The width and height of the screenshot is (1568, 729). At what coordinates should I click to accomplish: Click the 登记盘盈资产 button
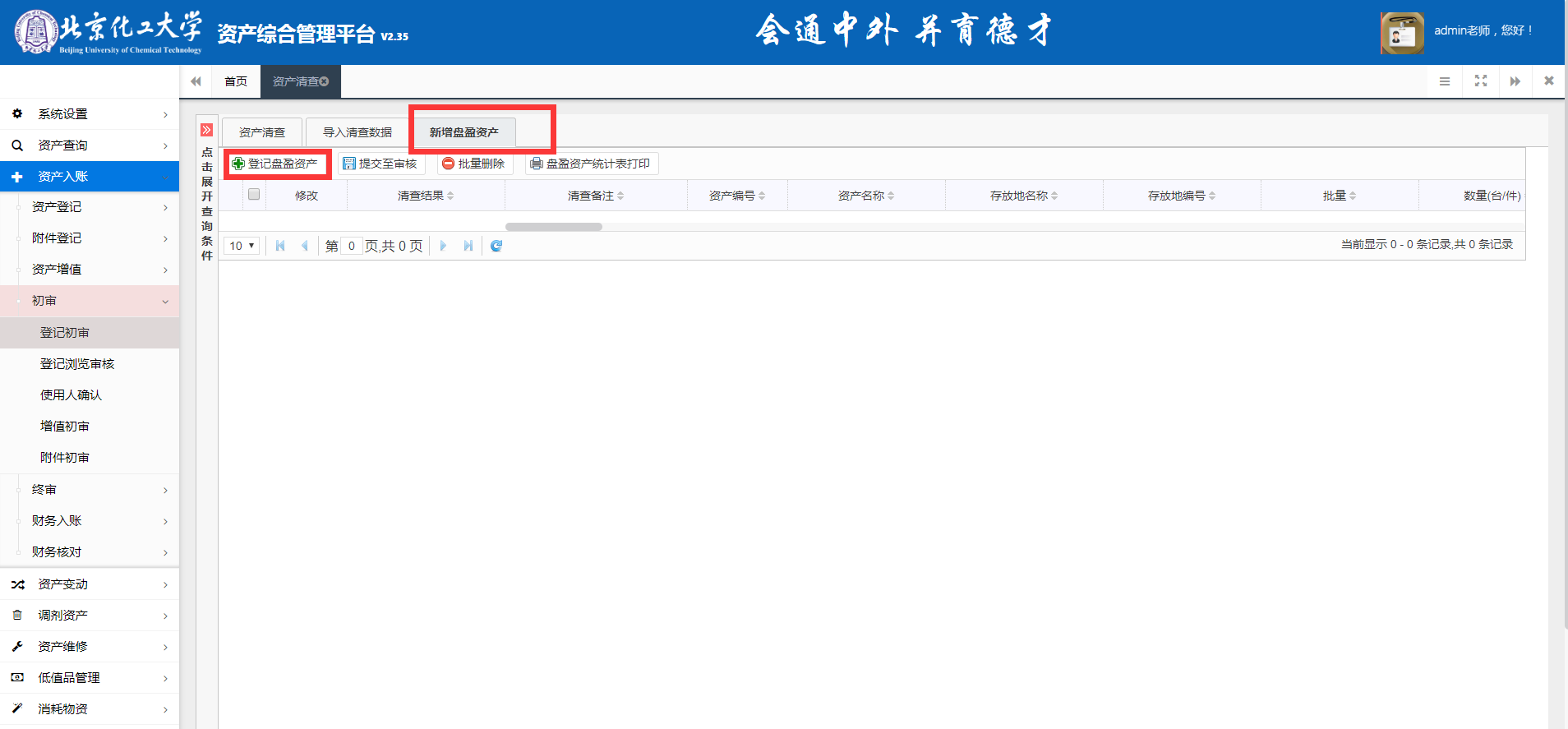(x=276, y=164)
